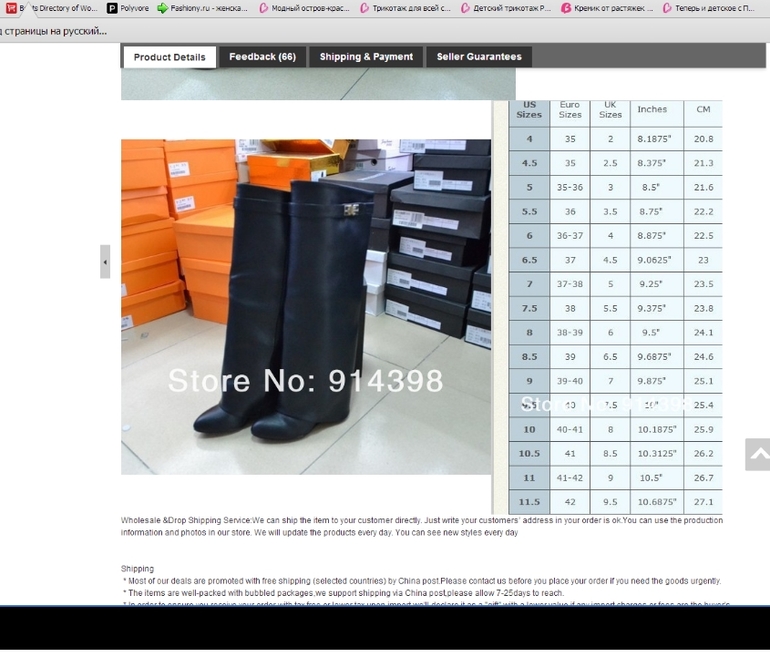Click the 25.9 CM cell

click(x=703, y=429)
